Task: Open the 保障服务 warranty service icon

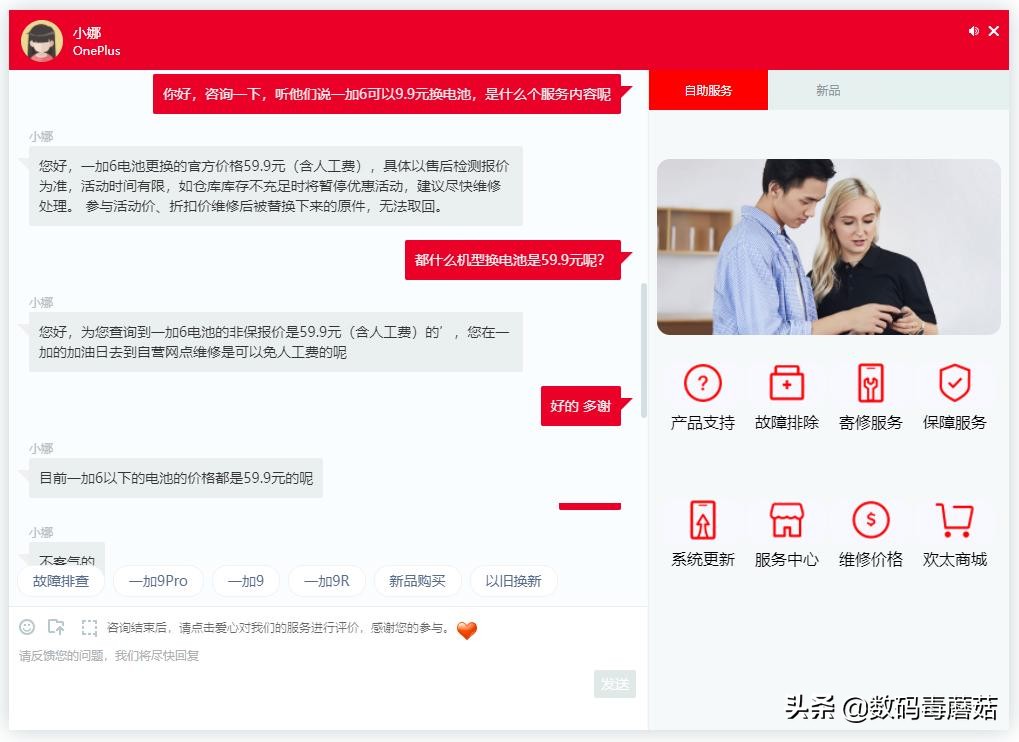Action: click(954, 395)
